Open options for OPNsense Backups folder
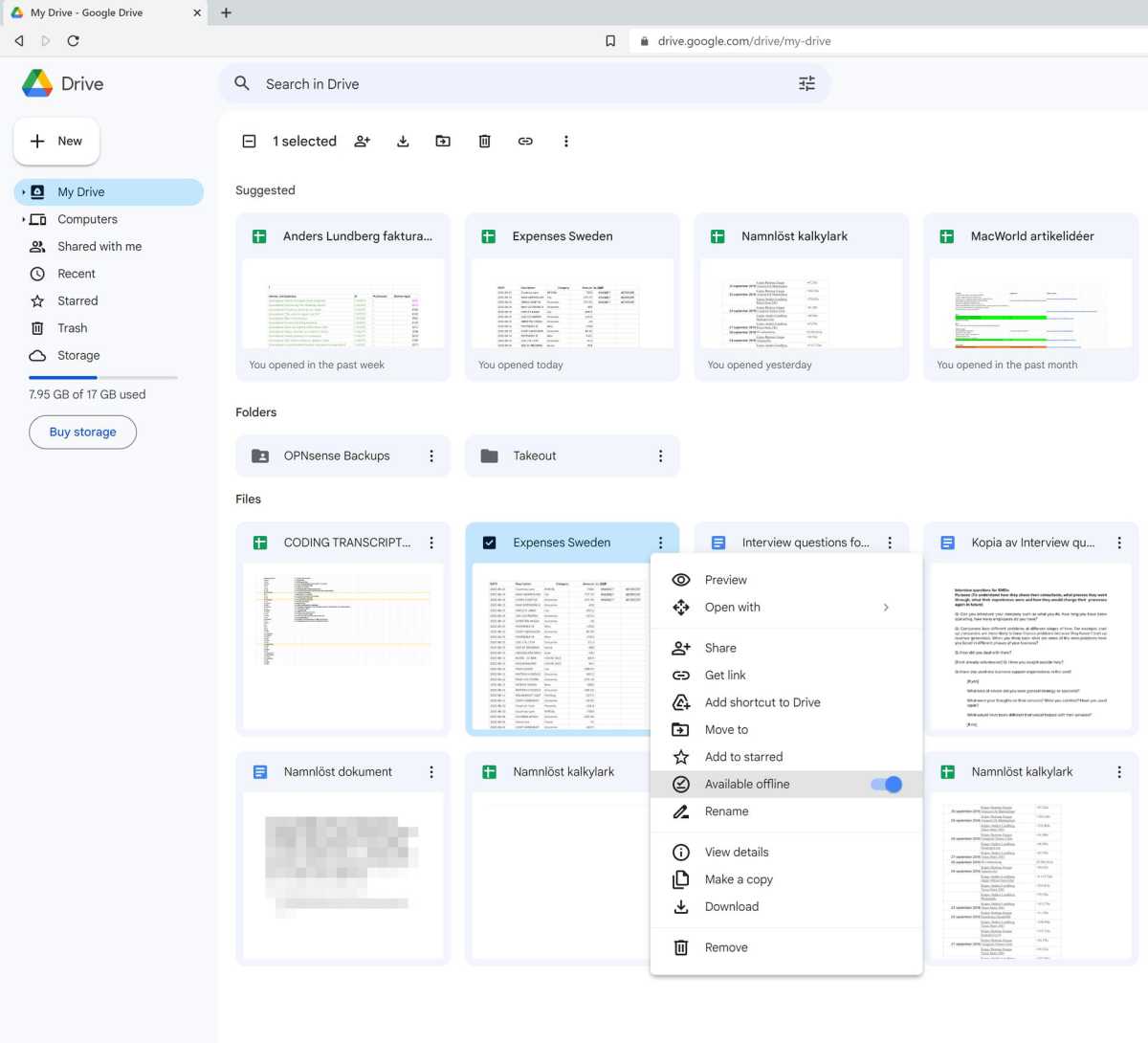The width and height of the screenshot is (1148, 1043). [431, 456]
